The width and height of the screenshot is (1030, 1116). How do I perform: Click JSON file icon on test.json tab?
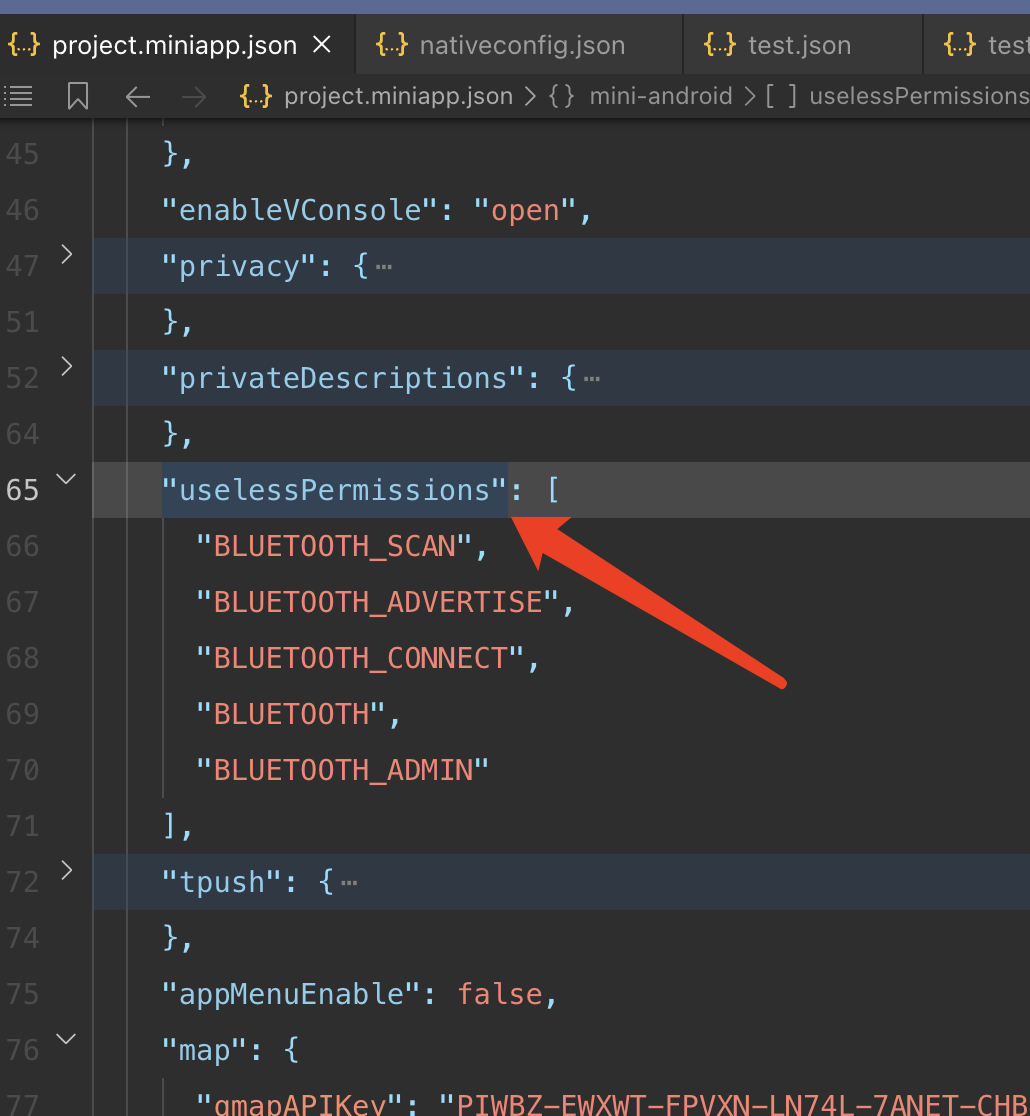coord(719,45)
